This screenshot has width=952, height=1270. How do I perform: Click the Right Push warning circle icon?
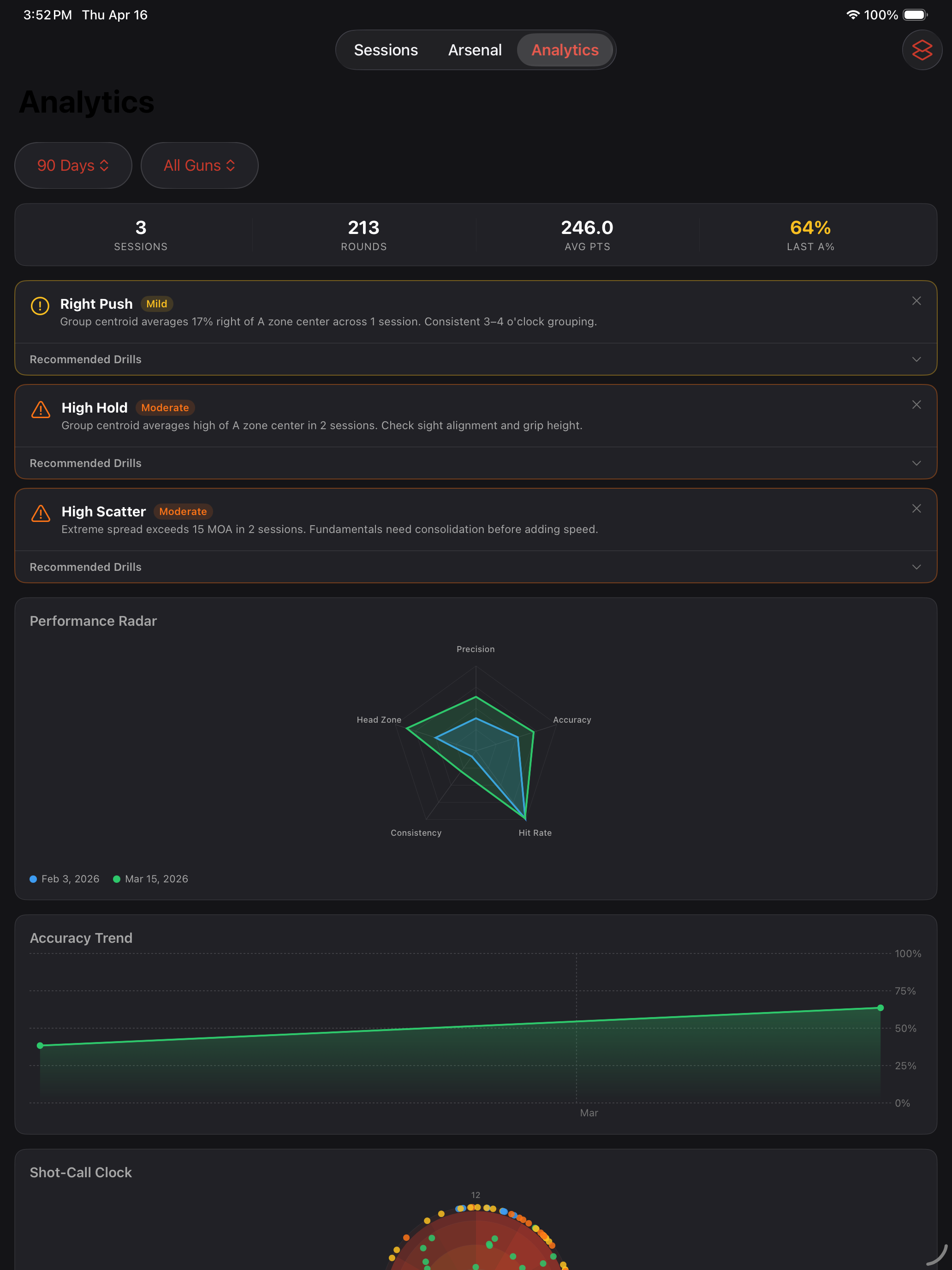40,306
